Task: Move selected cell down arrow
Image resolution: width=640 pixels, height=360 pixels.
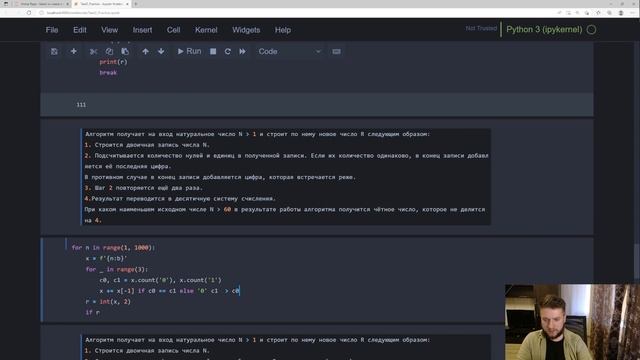Action: 161,51
